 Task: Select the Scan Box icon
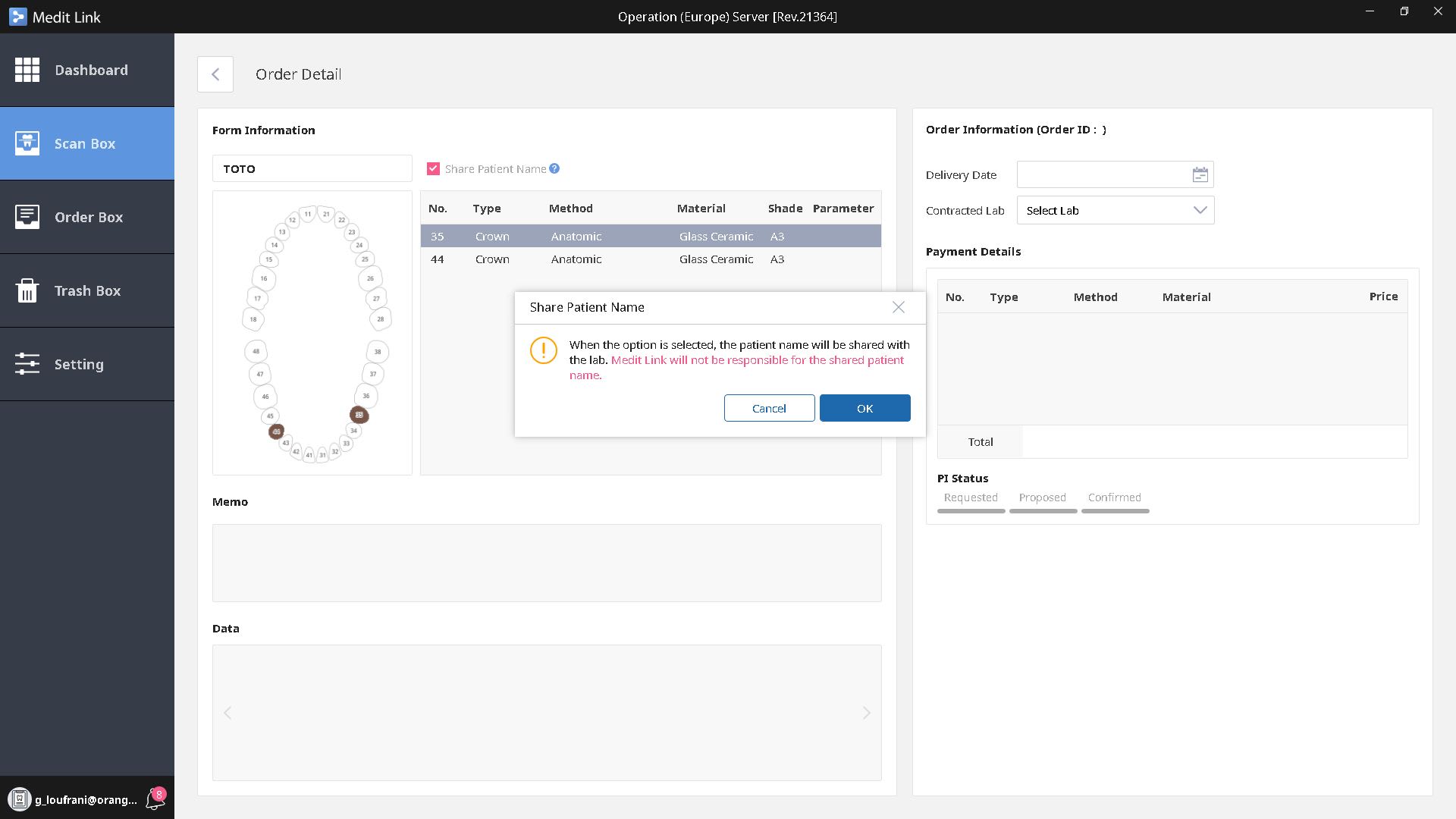tap(27, 143)
